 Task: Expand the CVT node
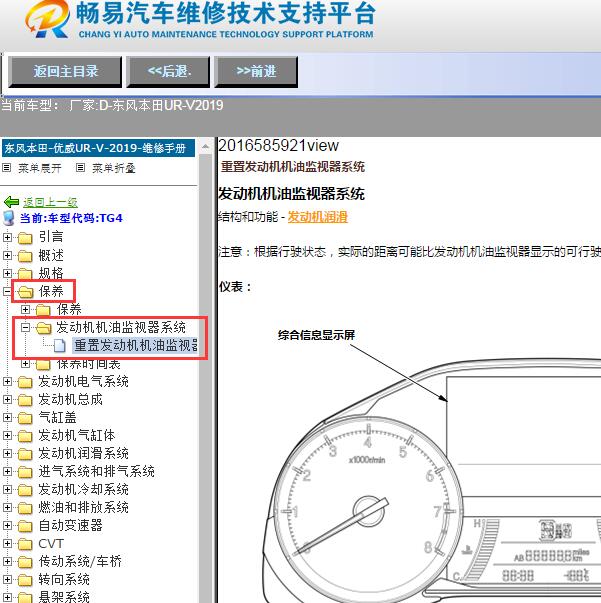[7, 544]
